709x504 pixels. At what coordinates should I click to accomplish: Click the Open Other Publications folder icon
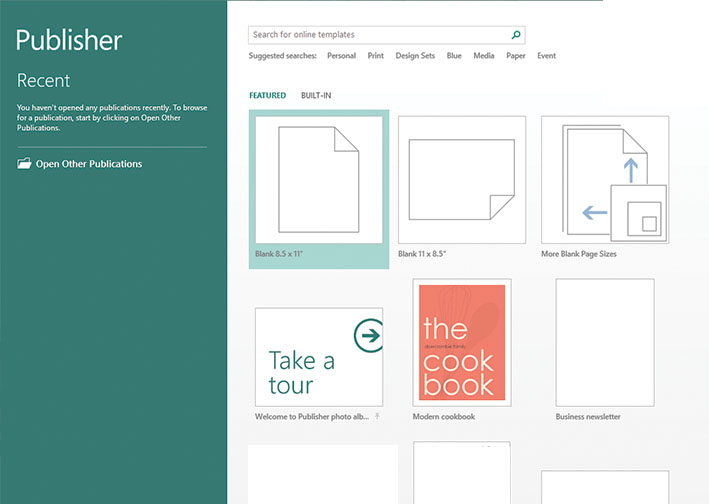(x=24, y=163)
